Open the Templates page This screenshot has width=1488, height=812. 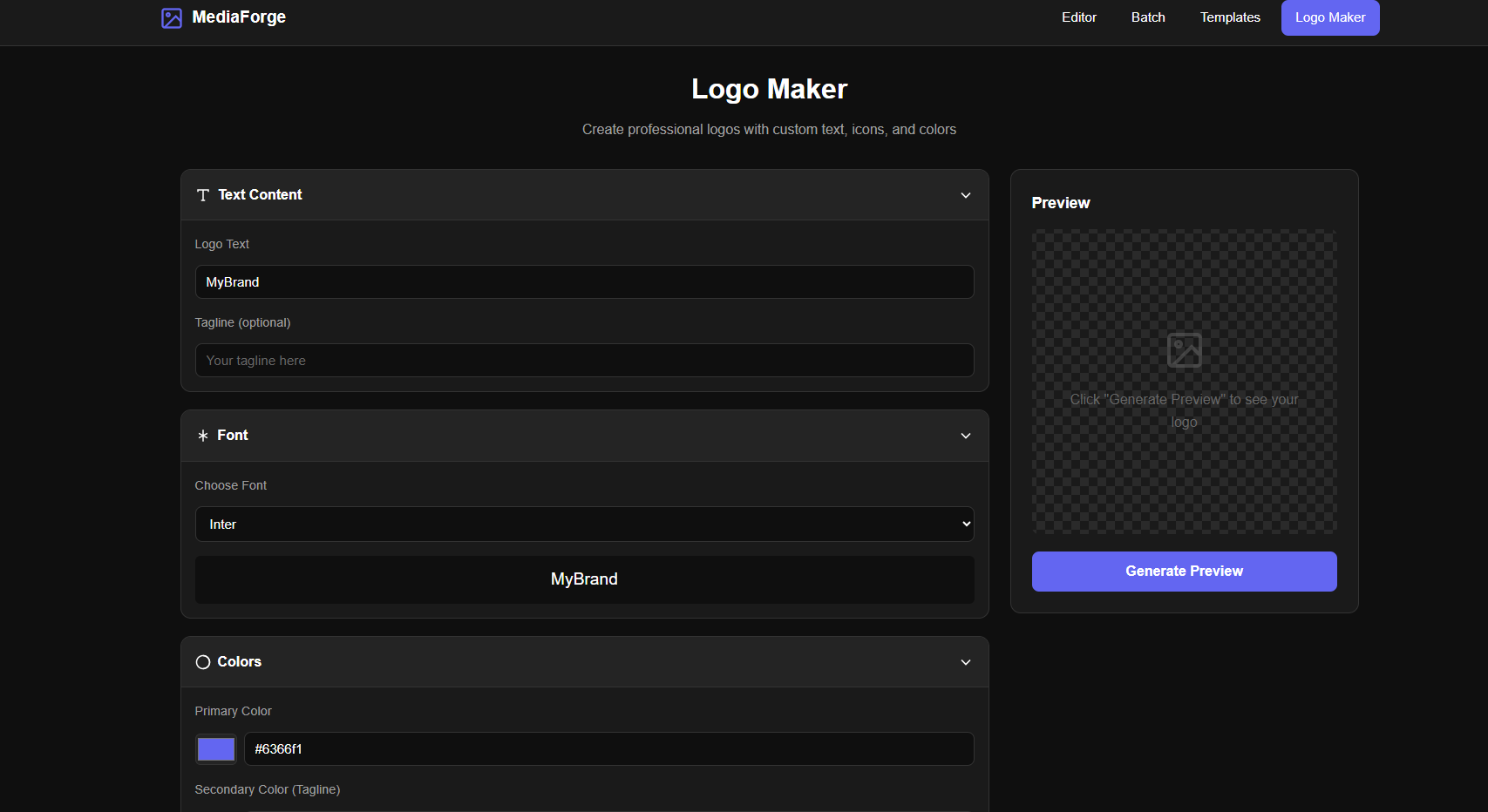tap(1229, 17)
